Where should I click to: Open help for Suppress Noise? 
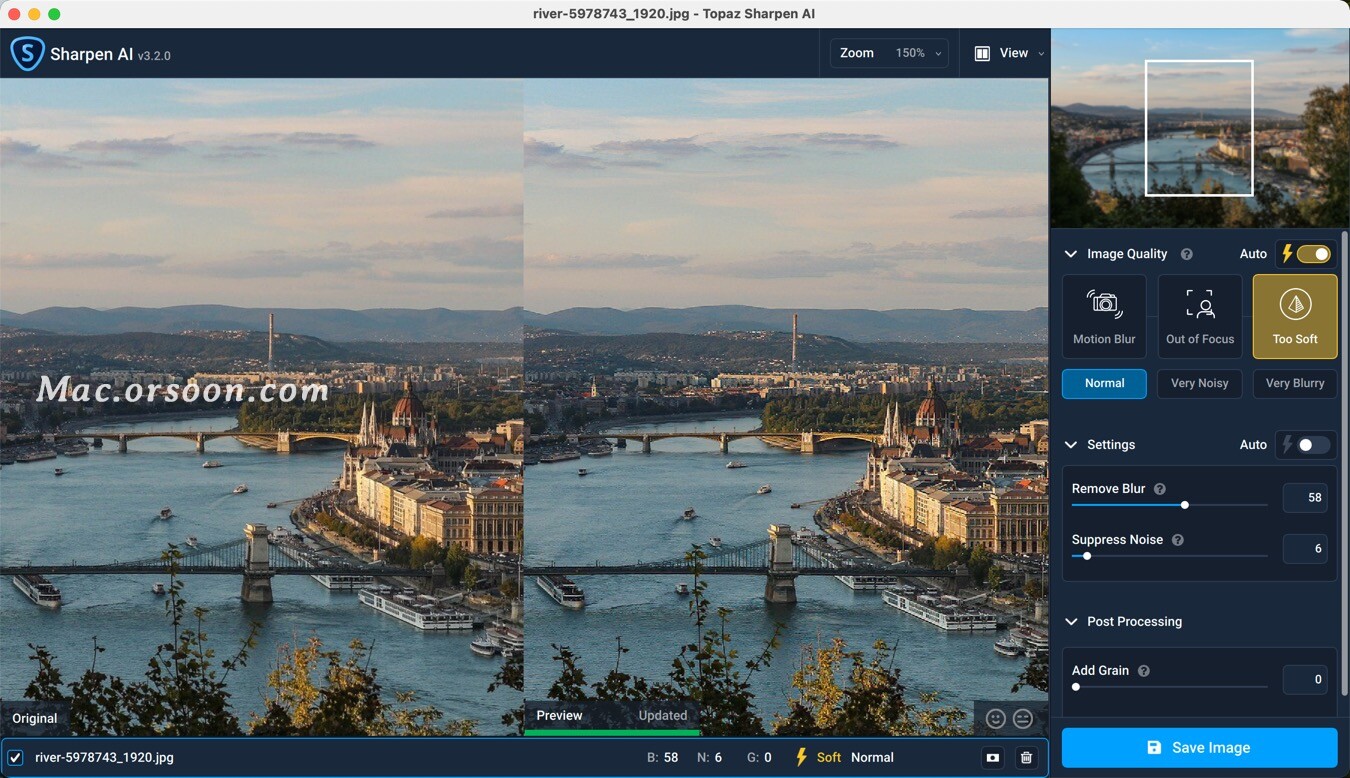click(1178, 540)
